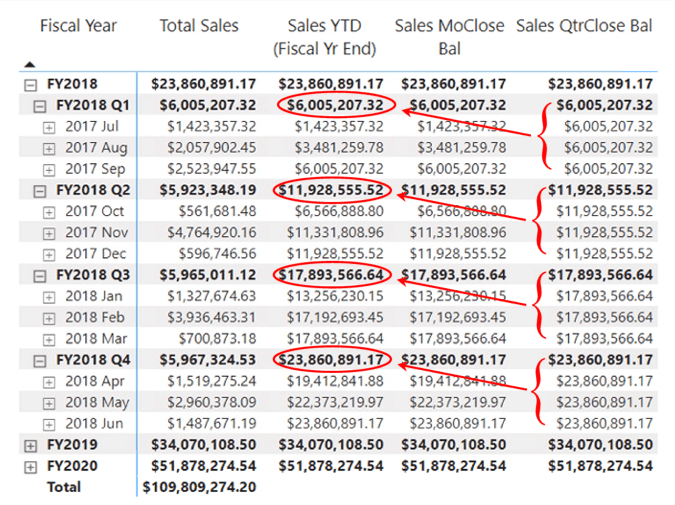Expand the 2018 May month row
This screenshot has height=505, width=675.
point(50,402)
